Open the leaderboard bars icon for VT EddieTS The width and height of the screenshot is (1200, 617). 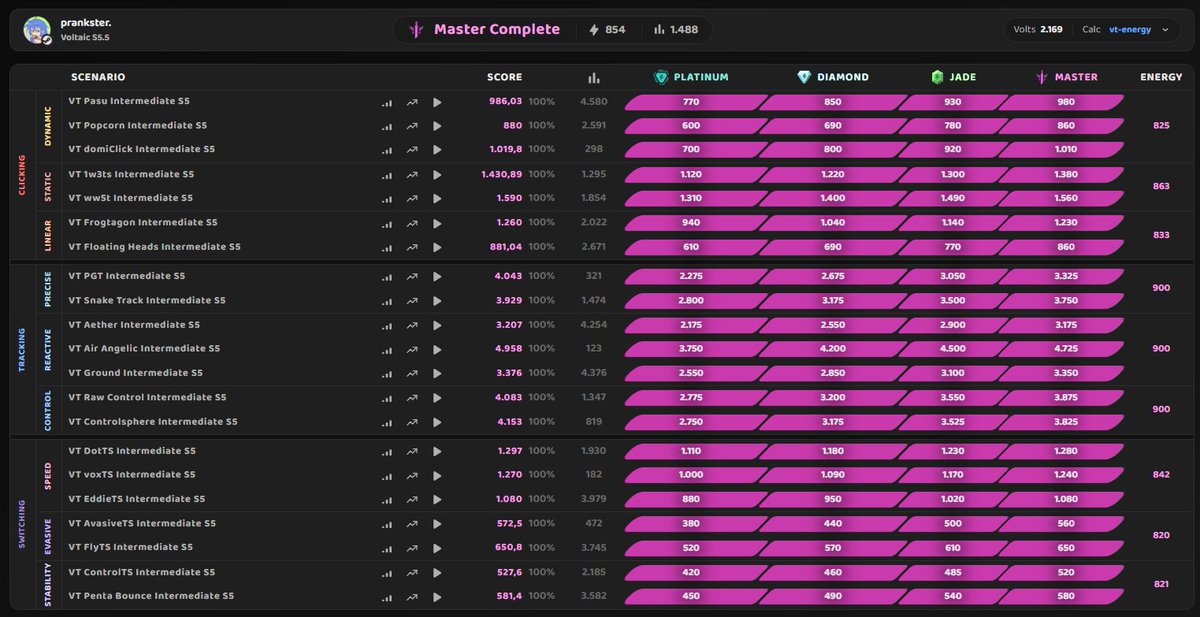click(x=387, y=499)
